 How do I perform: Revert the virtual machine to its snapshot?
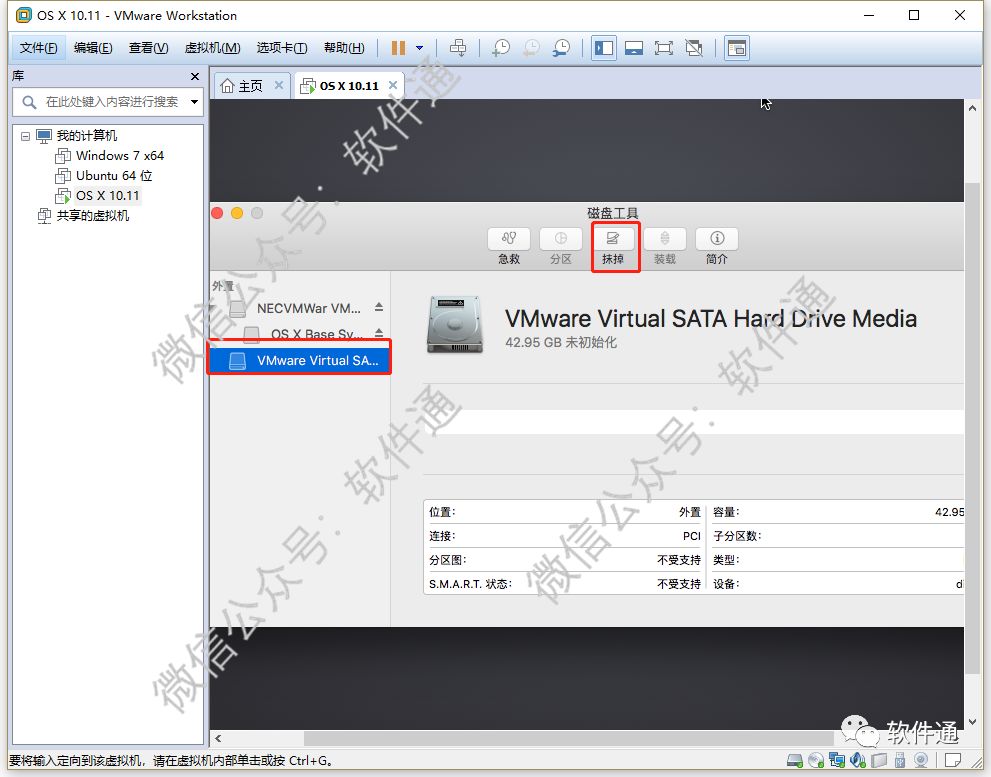(532, 48)
